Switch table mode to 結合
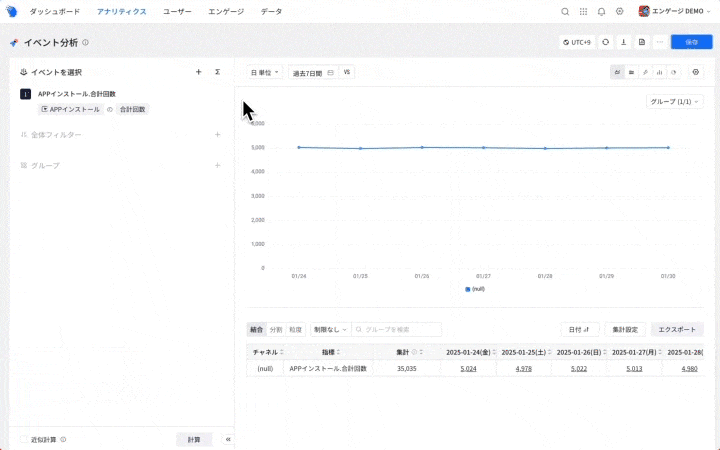 pos(257,330)
